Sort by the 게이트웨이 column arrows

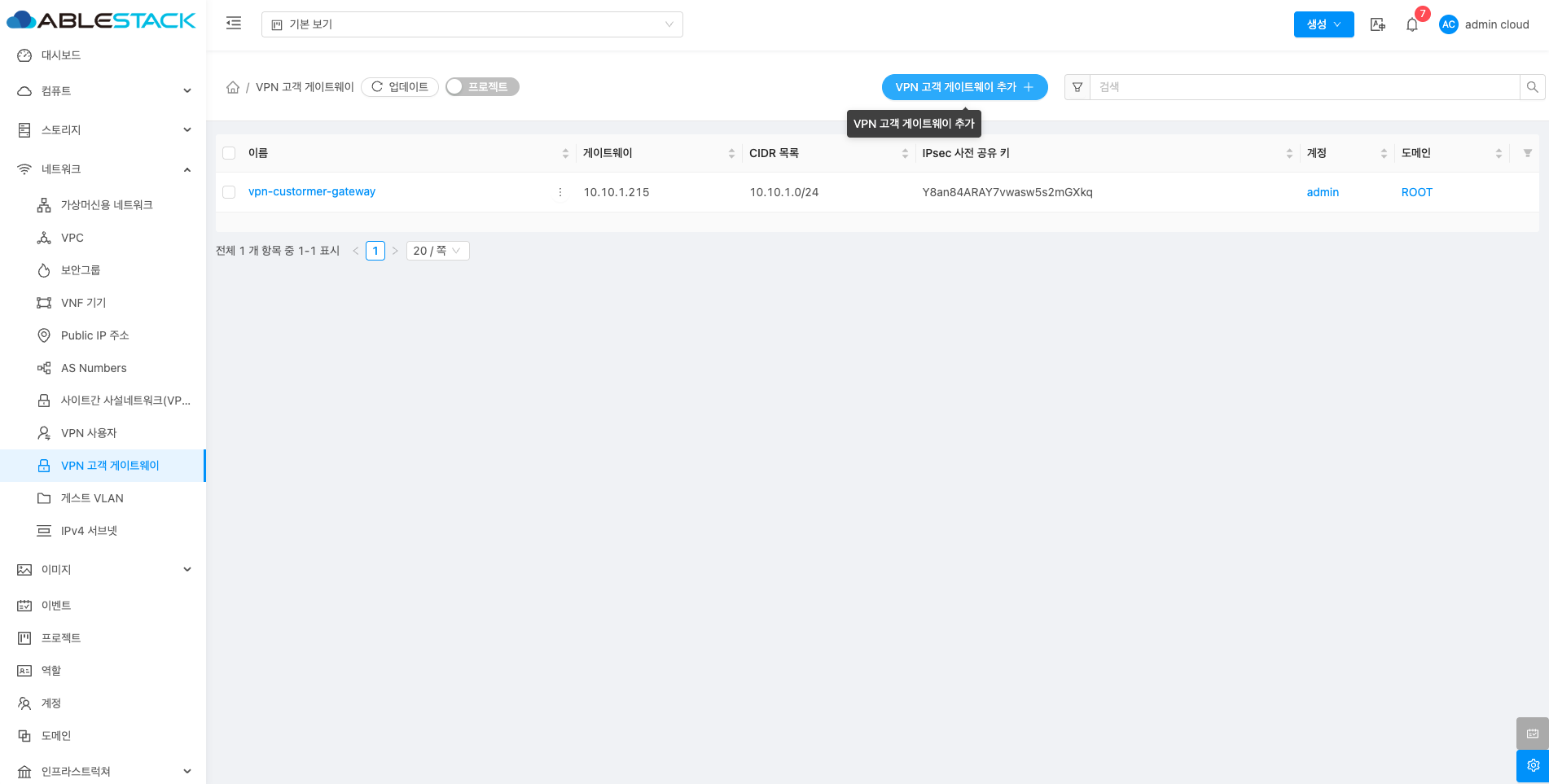coord(731,153)
